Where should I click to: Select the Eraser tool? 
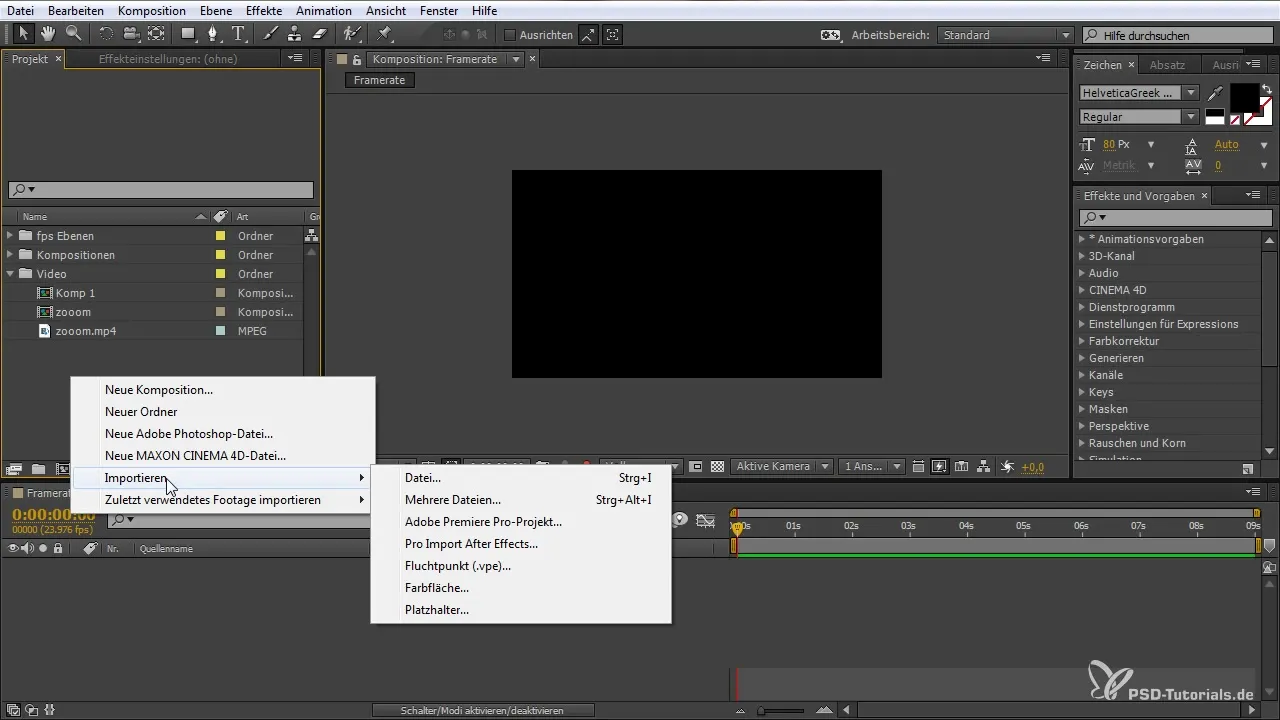pos(320,34)
